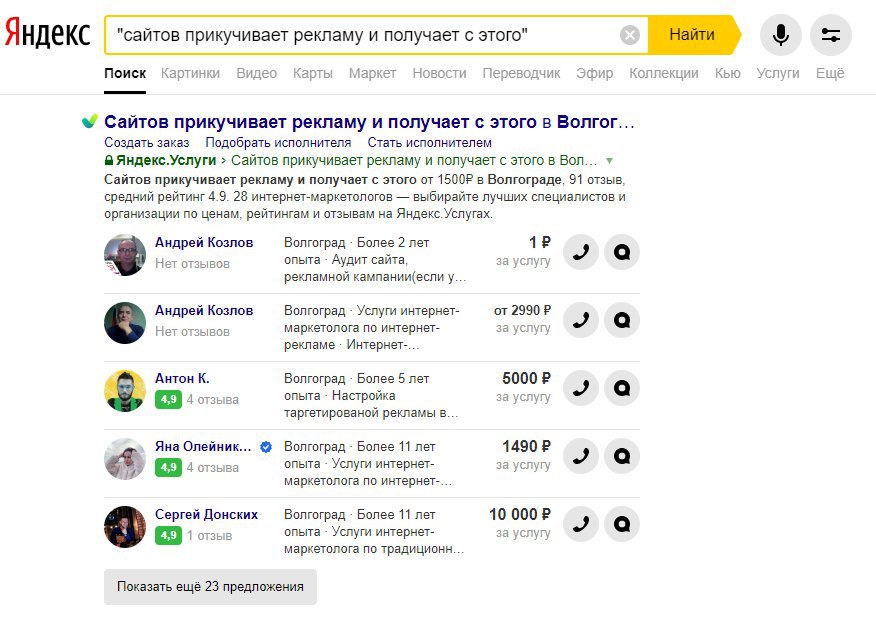Click the Создать заказ link

pos(147,142)
